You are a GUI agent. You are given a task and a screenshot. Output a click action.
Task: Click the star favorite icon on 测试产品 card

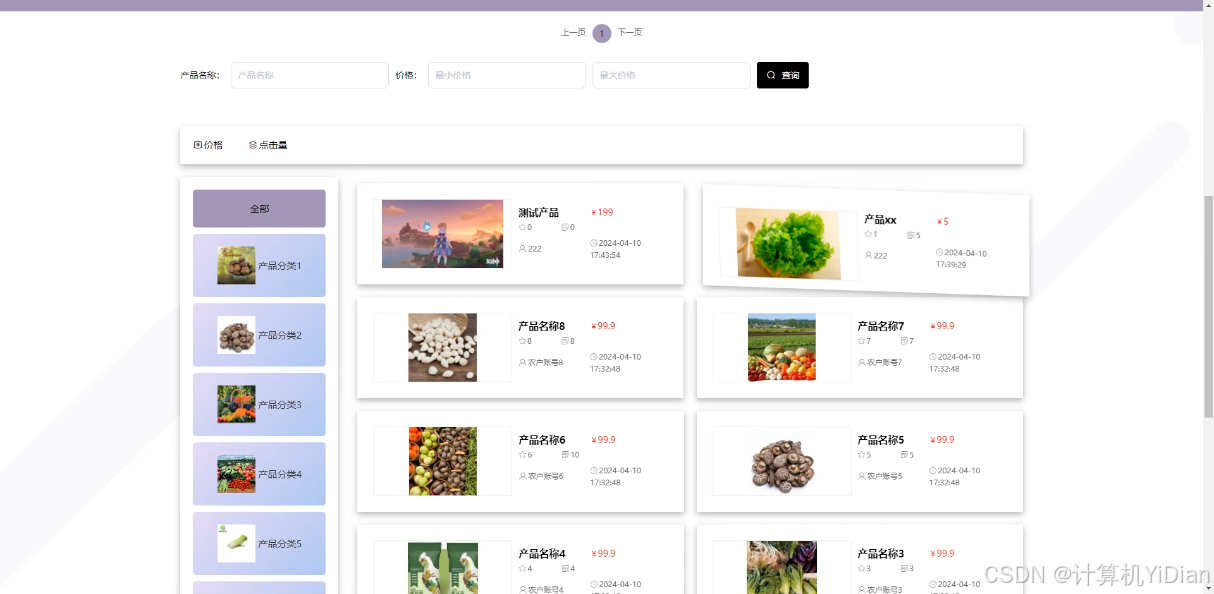coord(522,227)
